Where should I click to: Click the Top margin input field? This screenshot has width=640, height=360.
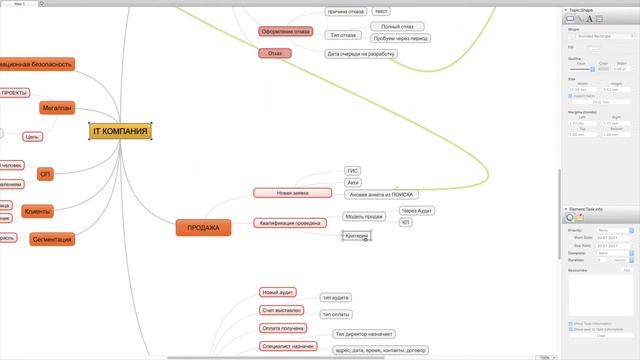point(582,134)
